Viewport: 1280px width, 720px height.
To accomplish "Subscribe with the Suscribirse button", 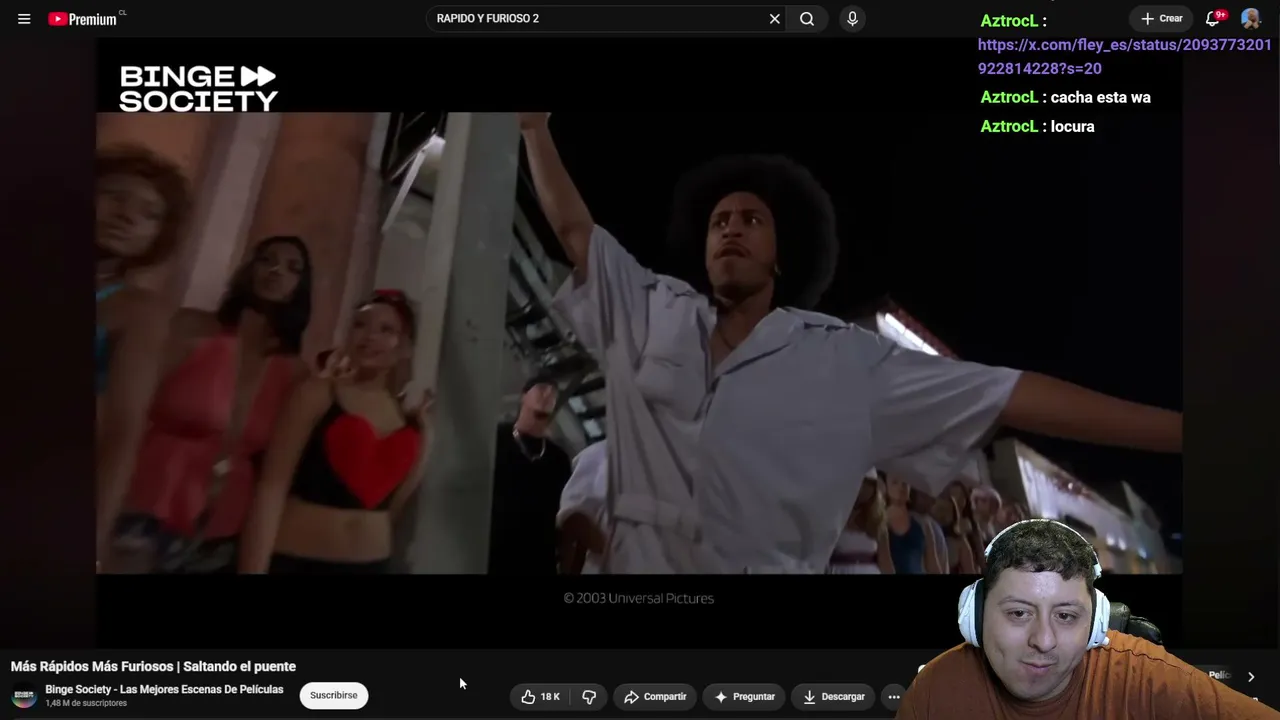I will point(334,696).
